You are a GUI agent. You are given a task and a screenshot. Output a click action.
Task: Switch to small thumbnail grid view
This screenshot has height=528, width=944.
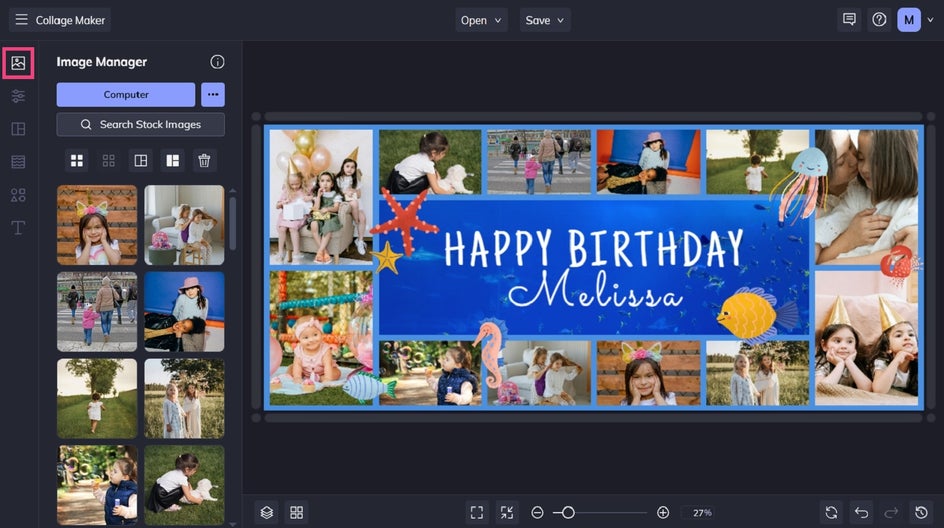[108, 161]
